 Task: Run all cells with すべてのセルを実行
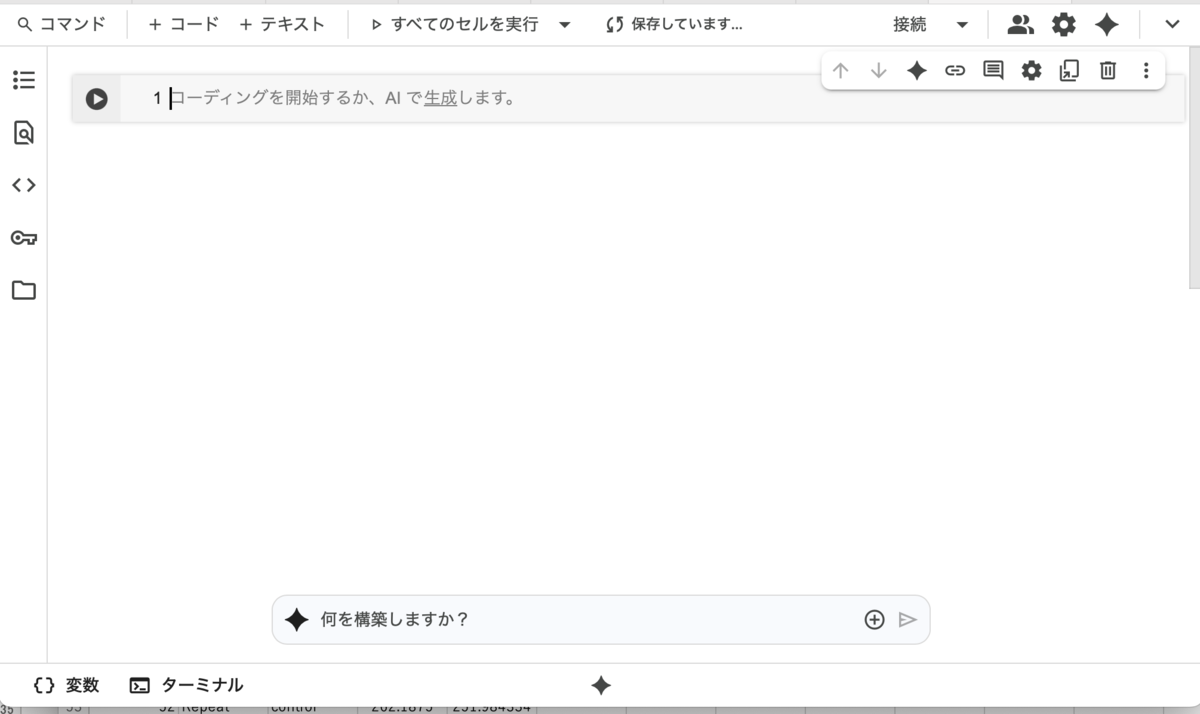coord(454,25)
